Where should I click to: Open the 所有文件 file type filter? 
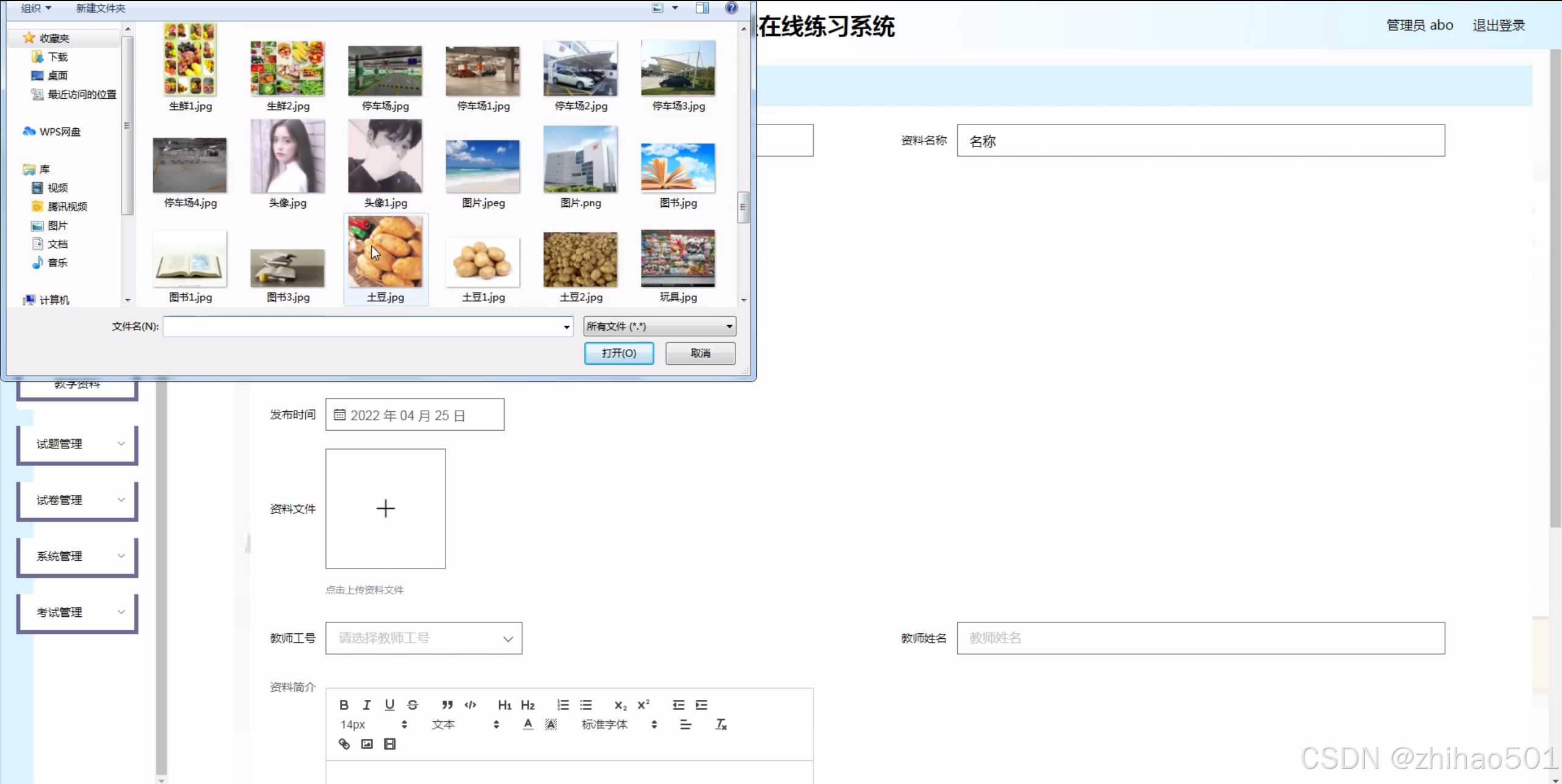(659, 326)
